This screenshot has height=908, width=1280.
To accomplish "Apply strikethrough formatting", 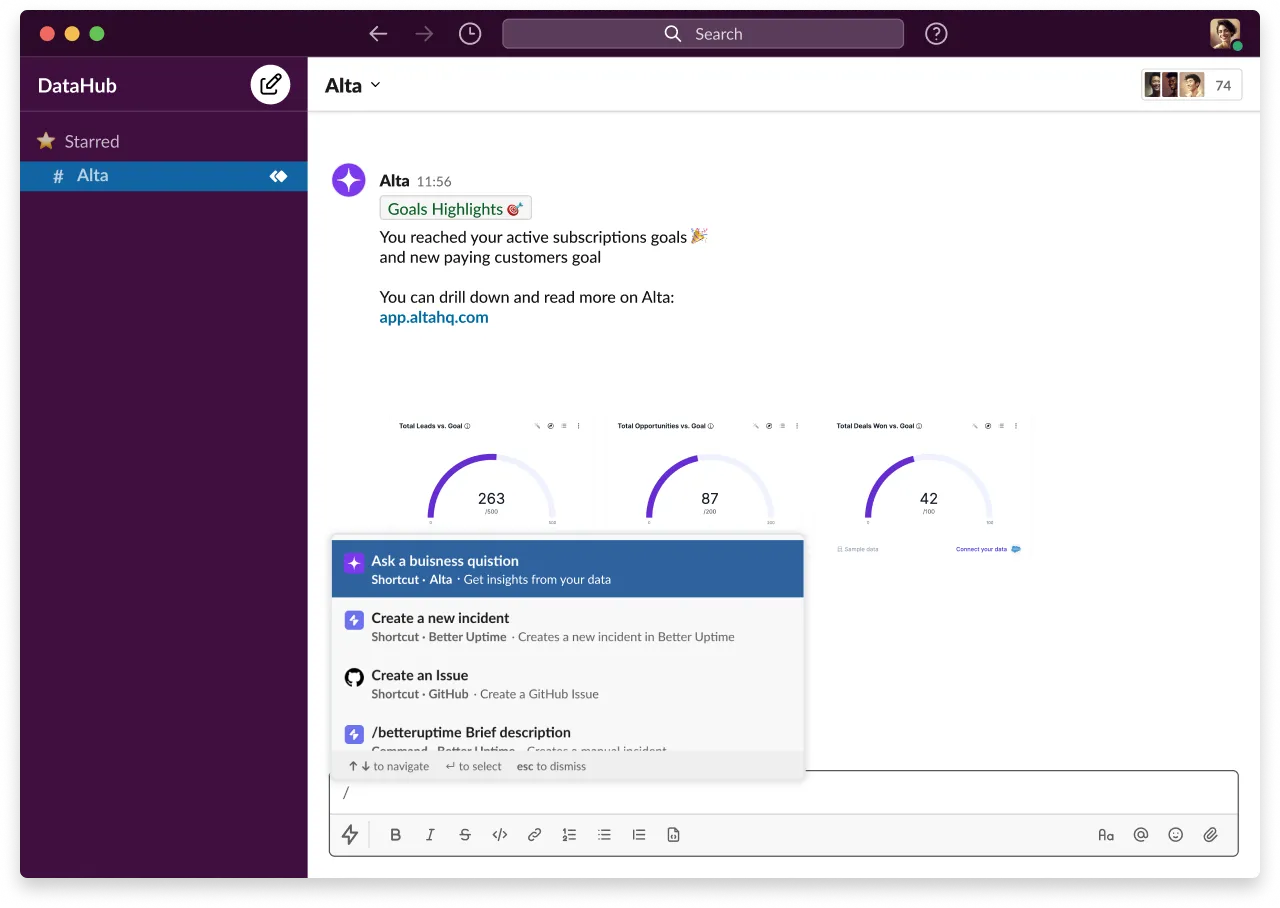I will click(x=465, y=835).
